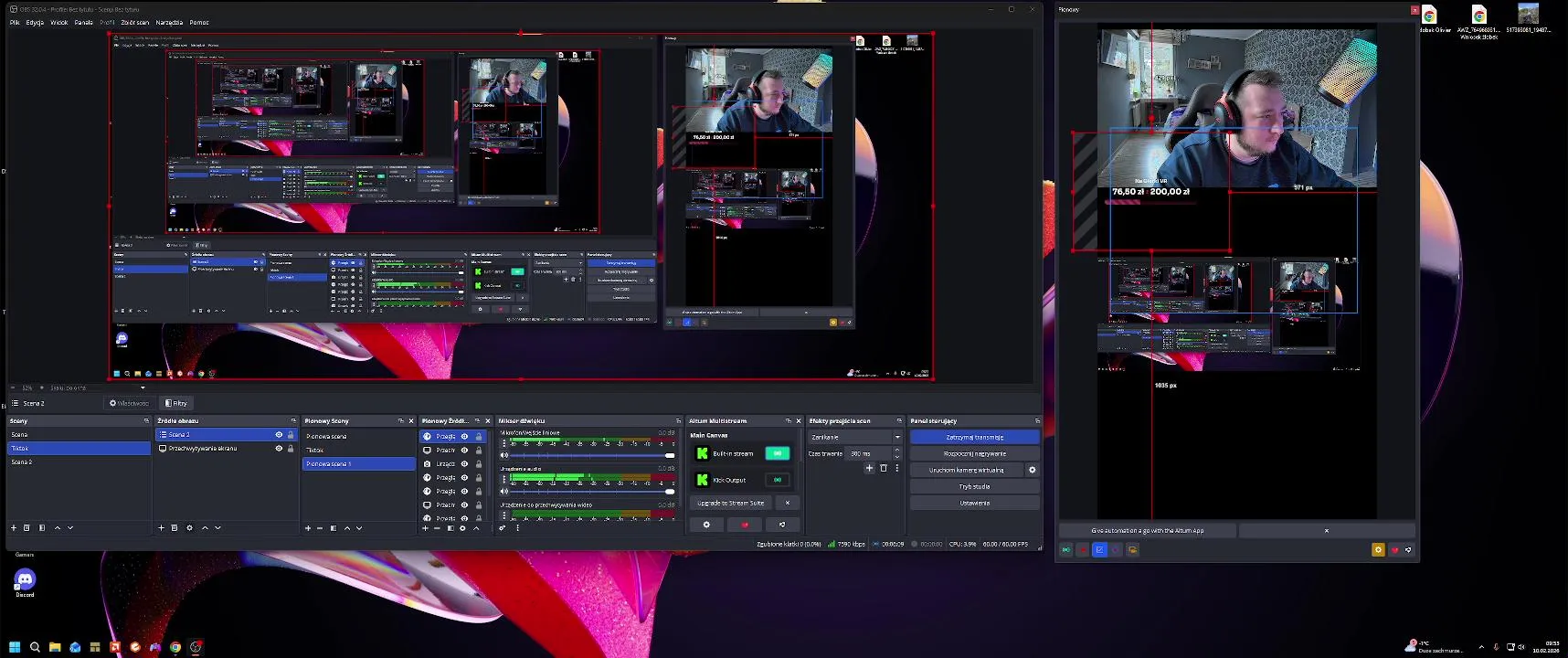
Task: Select Tiktok scene in Sceny list
Action: [x=79, y=449]
